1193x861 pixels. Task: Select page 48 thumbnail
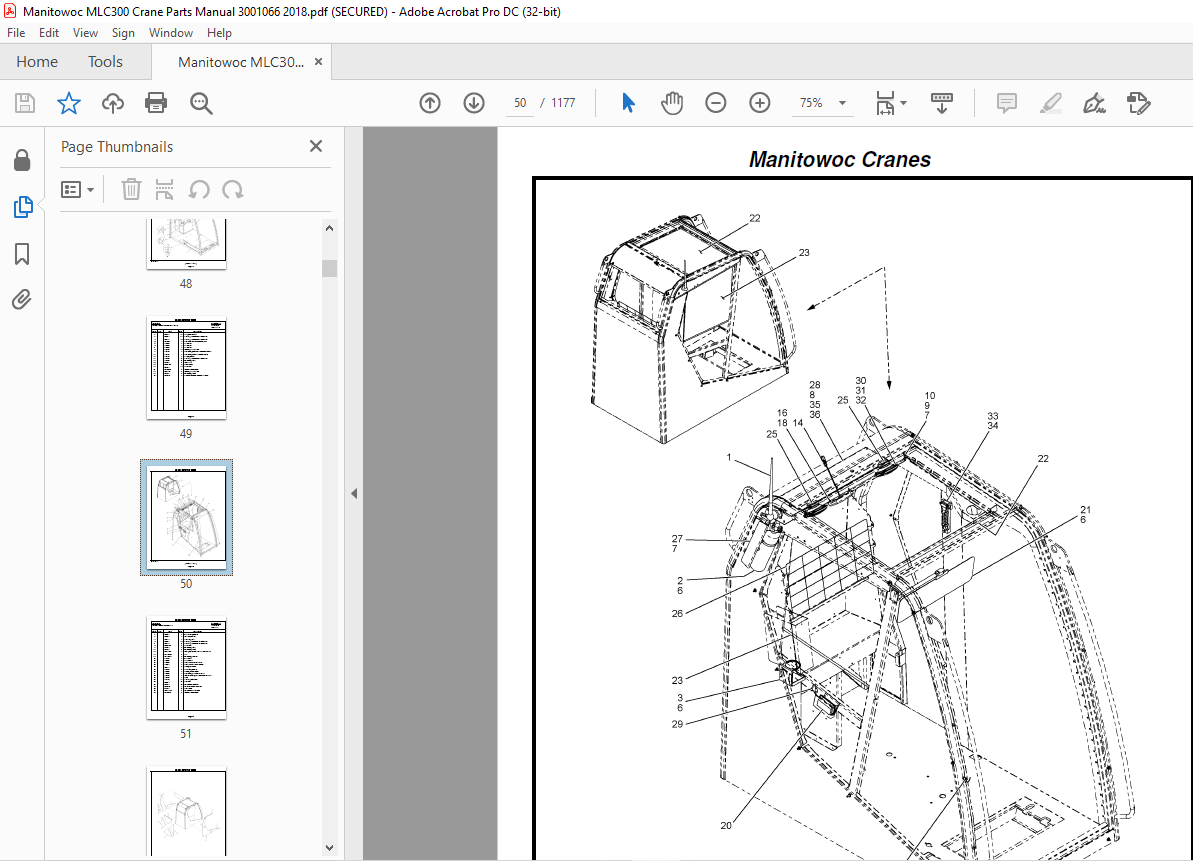pyautogui.click(x=186, y=243)
